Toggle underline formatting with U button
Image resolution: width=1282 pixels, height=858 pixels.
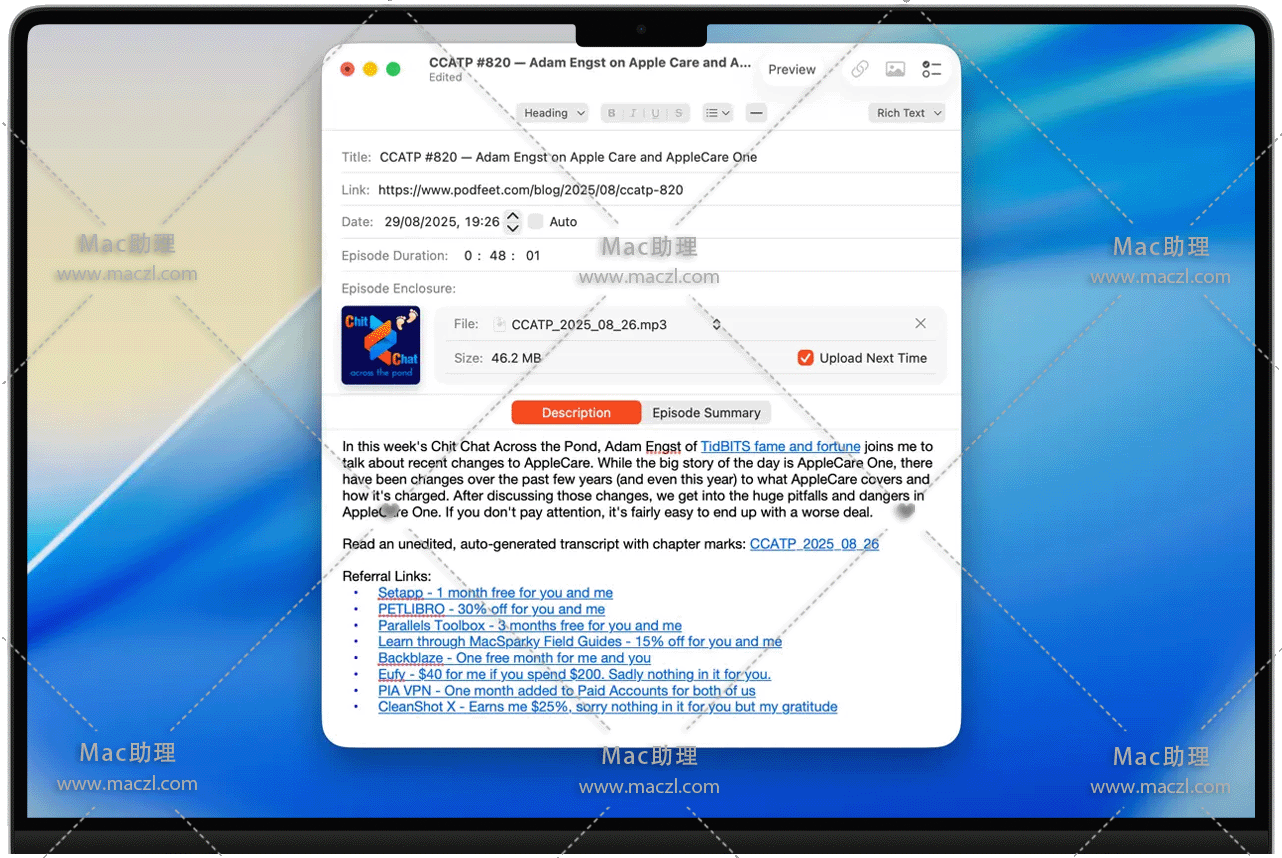(x=656, y=113)
